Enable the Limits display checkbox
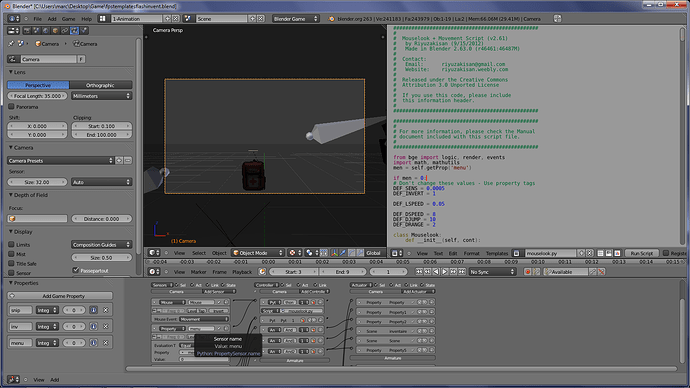This screenshot has width=690, height=388. [x=11, y=245]
